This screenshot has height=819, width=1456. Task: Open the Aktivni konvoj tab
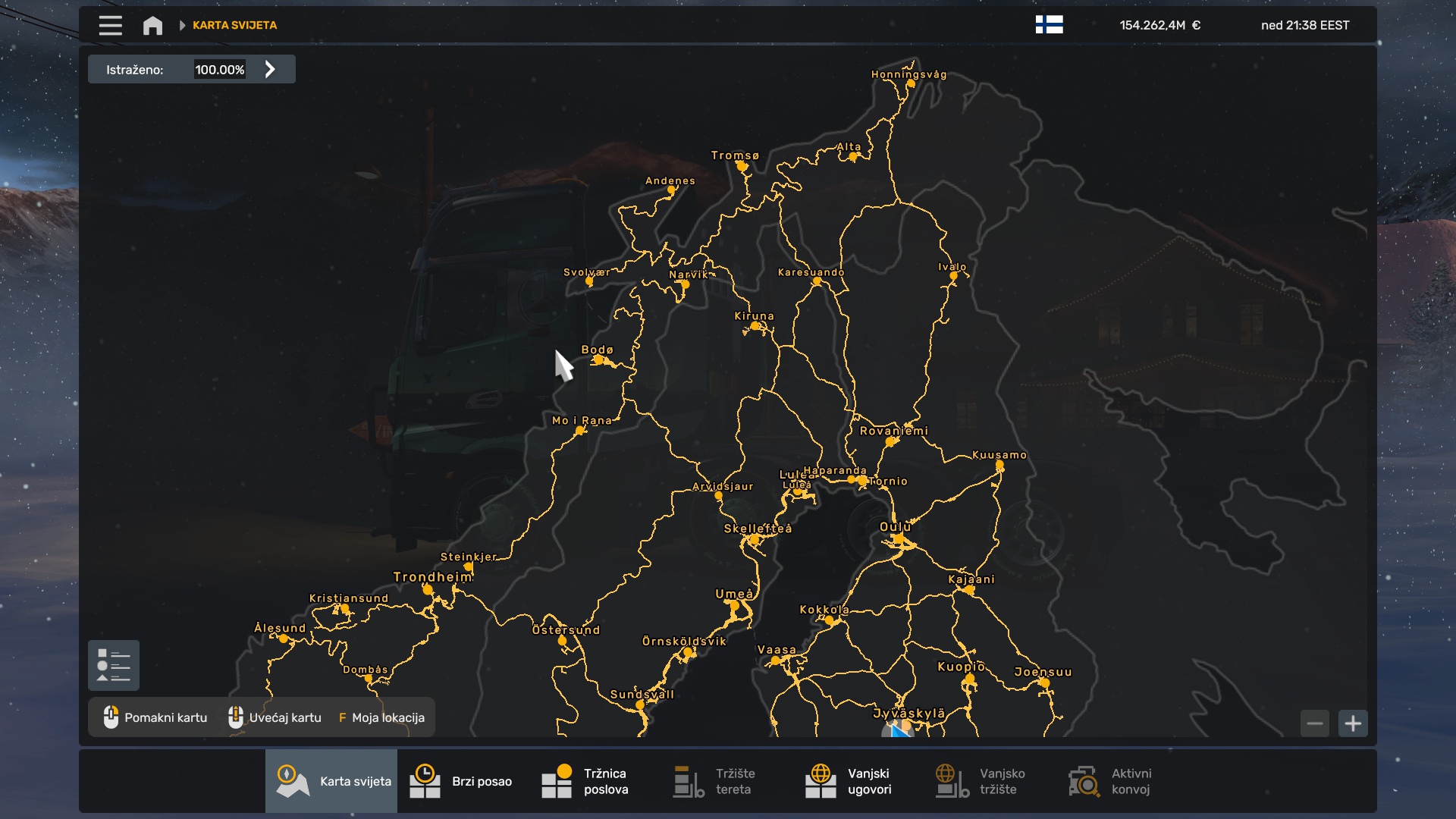(x=1110, y=781)
